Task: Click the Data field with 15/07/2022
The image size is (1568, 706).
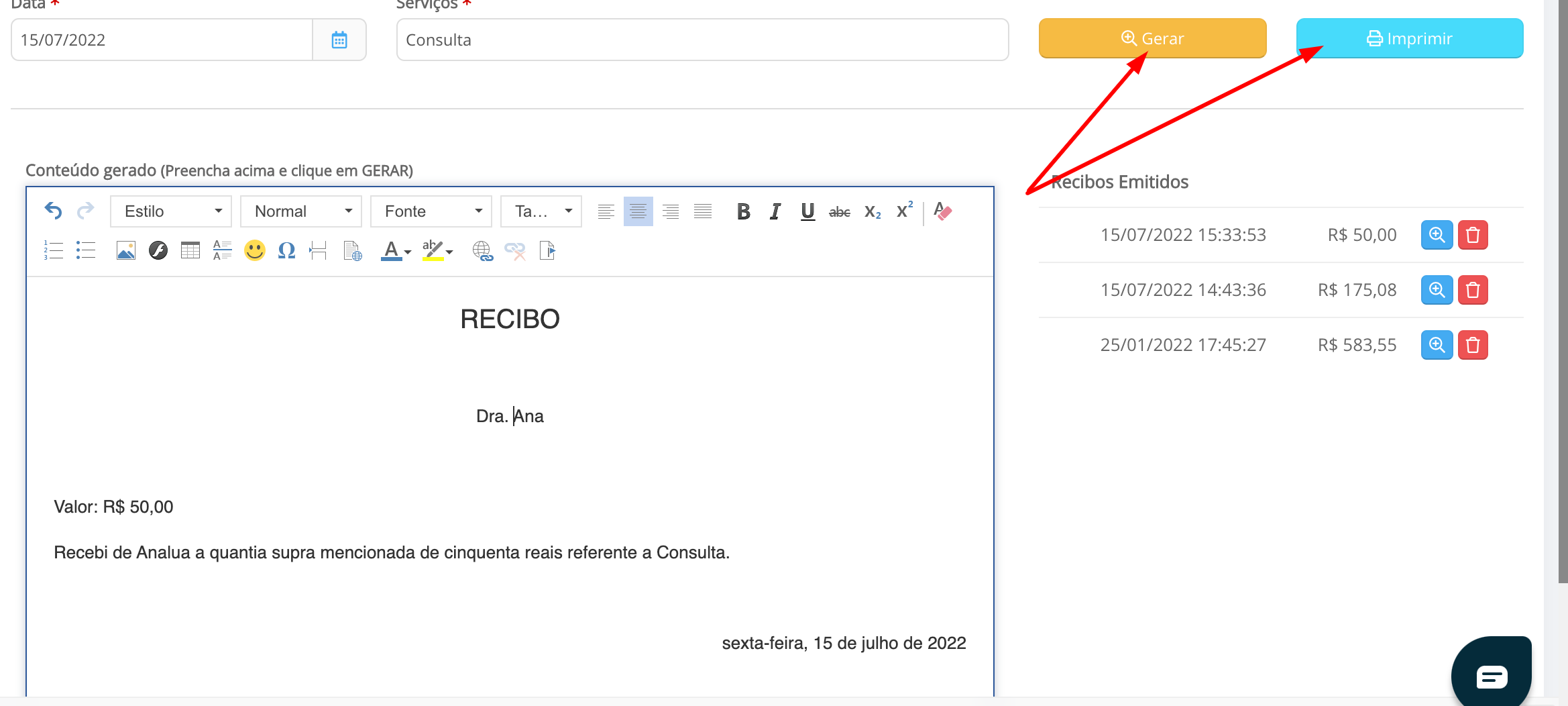Action: click(x=162, y=40)
